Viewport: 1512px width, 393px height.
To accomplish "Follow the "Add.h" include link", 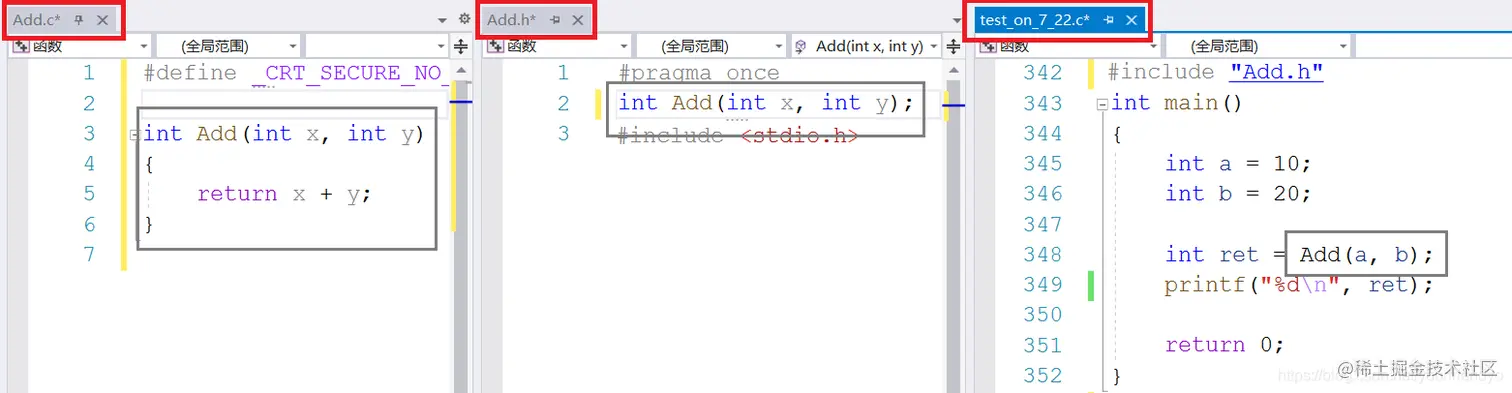I will pos(1276,72).
